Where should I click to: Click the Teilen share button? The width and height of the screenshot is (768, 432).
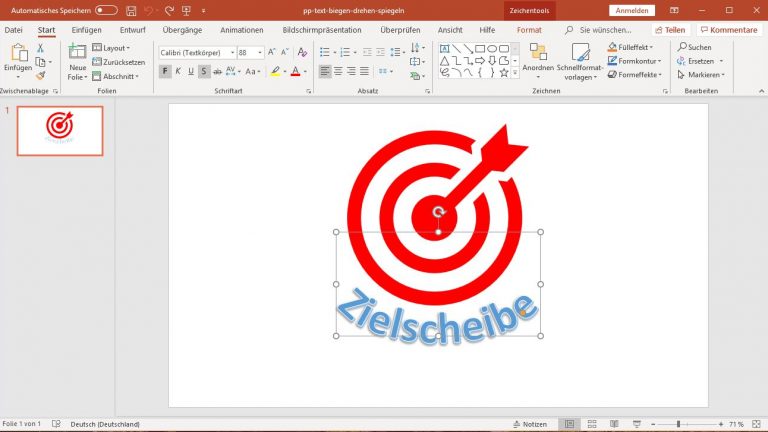[669, 30]
